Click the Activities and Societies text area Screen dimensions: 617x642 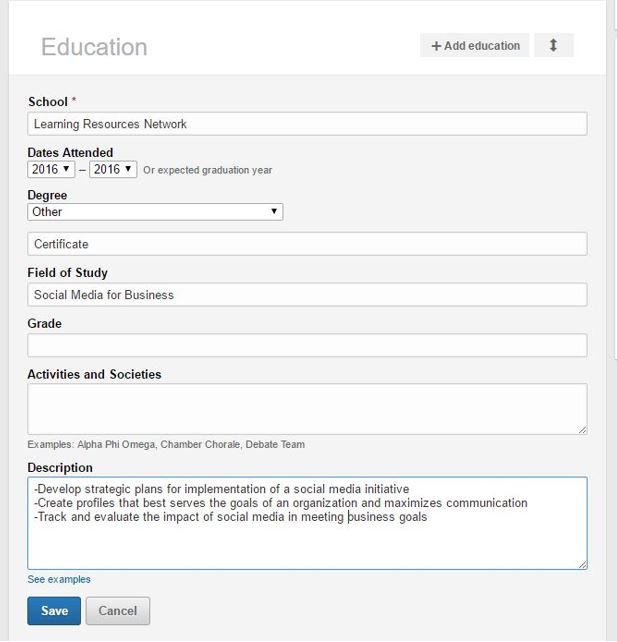(307, 408)
